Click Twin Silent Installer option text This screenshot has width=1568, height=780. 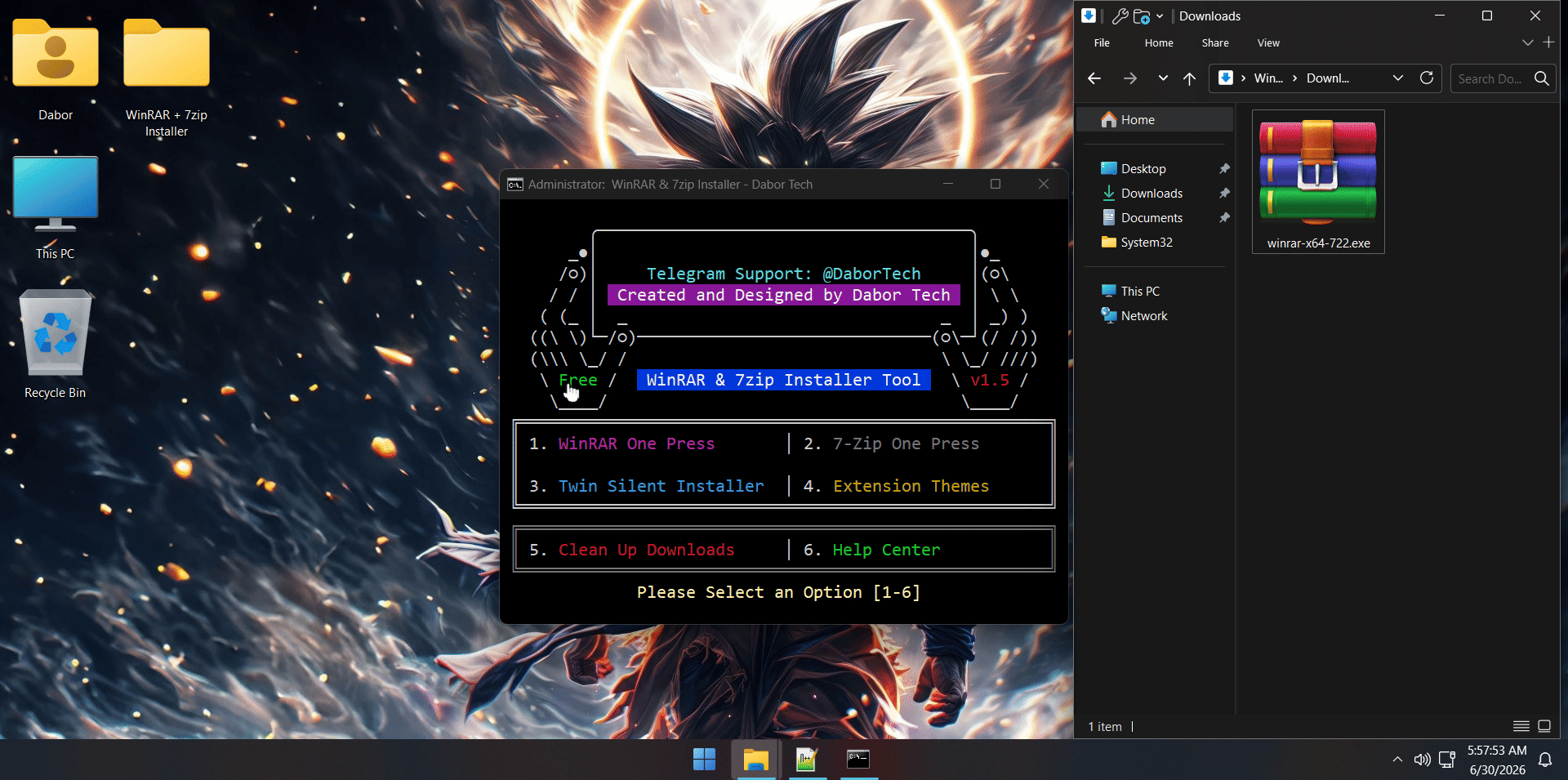(x=661, y=486)
